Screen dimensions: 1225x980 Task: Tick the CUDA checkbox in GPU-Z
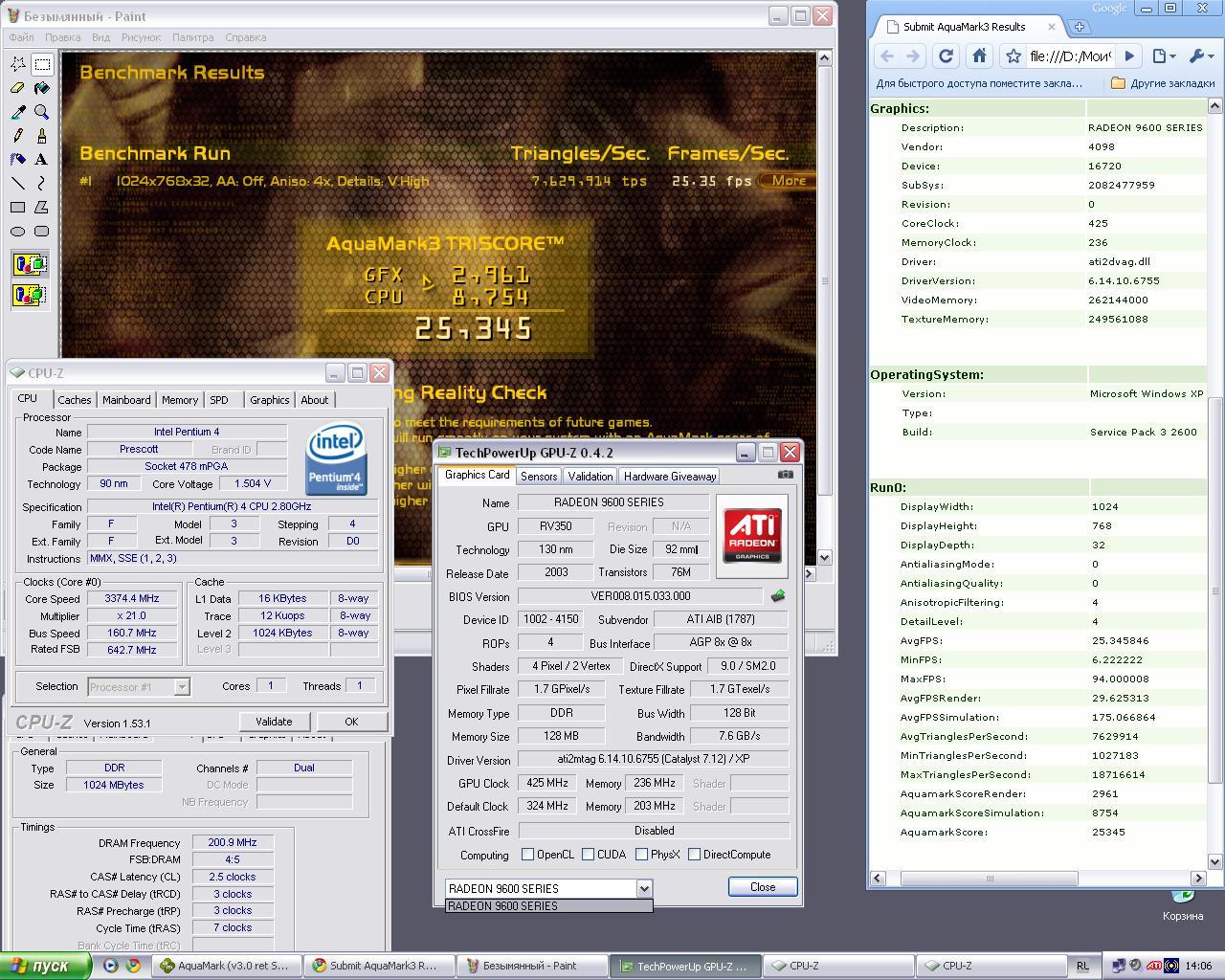coord(588,855)
